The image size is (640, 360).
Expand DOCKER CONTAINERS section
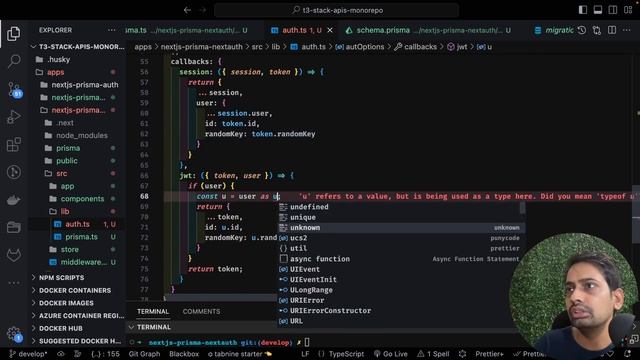tap(78, 290)
